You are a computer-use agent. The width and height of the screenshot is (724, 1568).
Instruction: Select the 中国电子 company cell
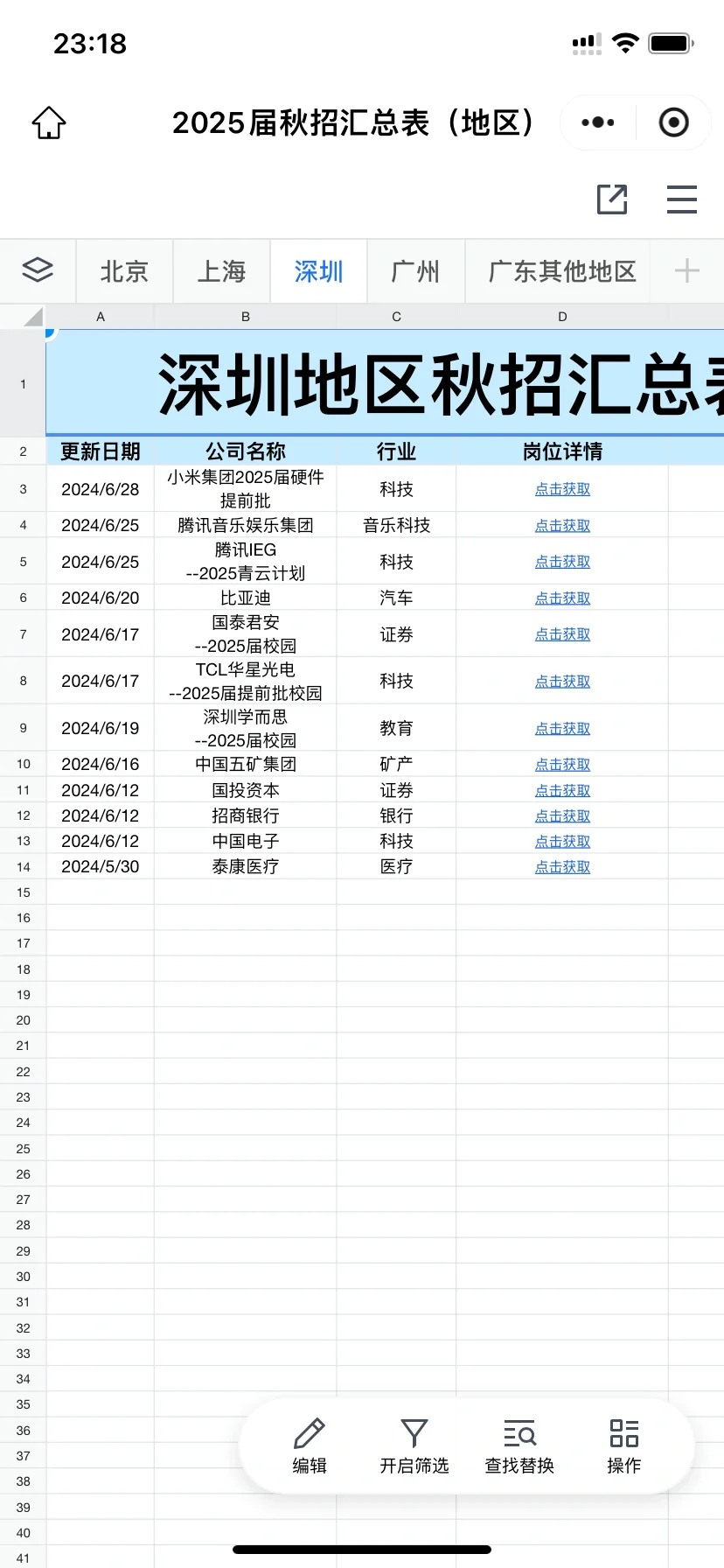246,841
